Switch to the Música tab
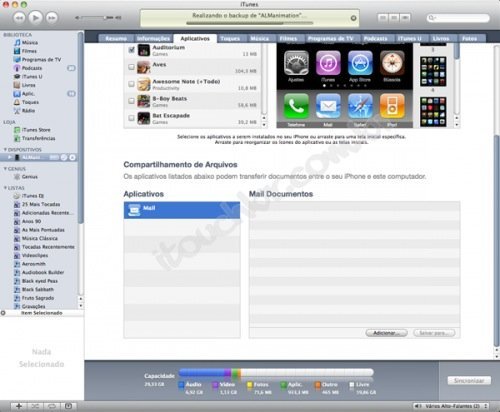500x412 pixels. click(260, 39)
